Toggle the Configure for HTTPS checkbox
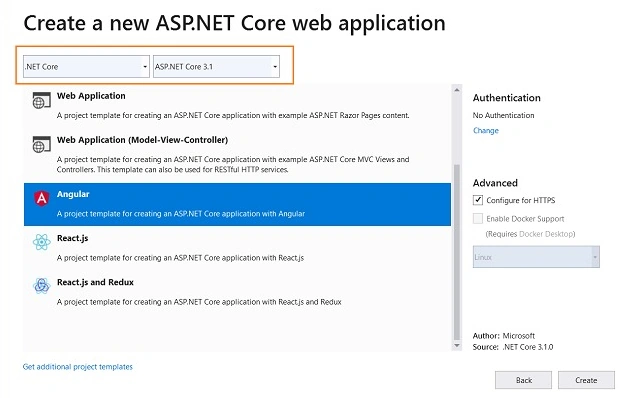Viewport: 626px width, 398px height. pyautogui.click(x=477, y=200)
